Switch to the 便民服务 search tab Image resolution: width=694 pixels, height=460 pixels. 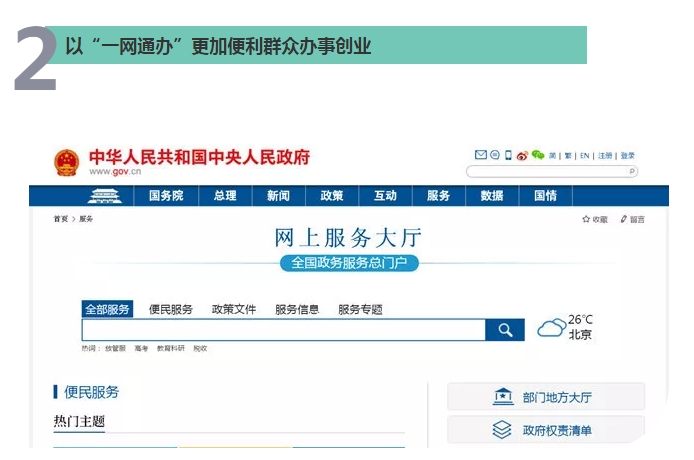tap(171, 310)
